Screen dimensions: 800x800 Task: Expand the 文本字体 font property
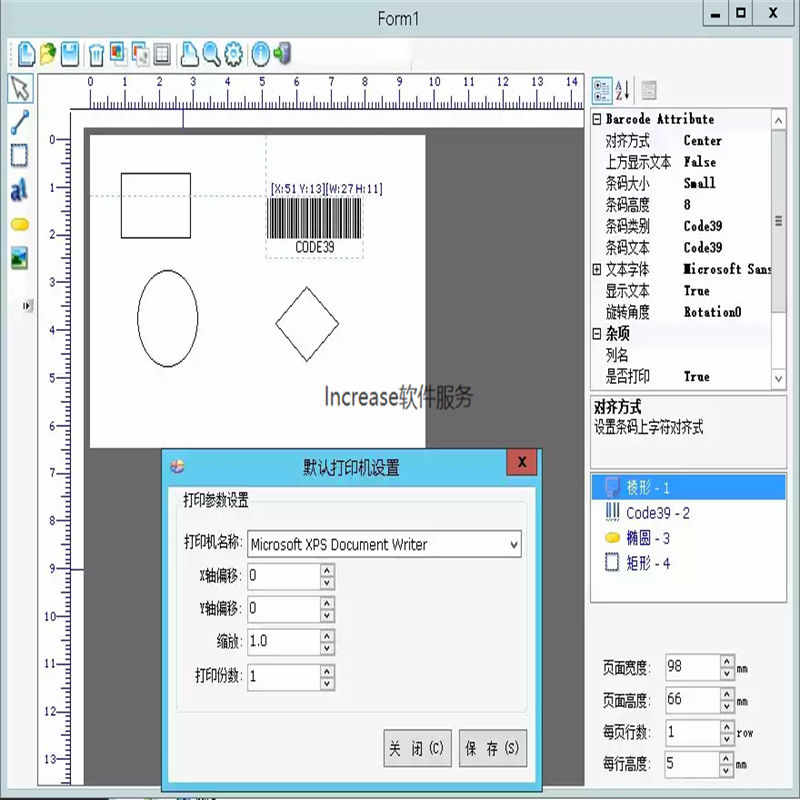(597, 269)
